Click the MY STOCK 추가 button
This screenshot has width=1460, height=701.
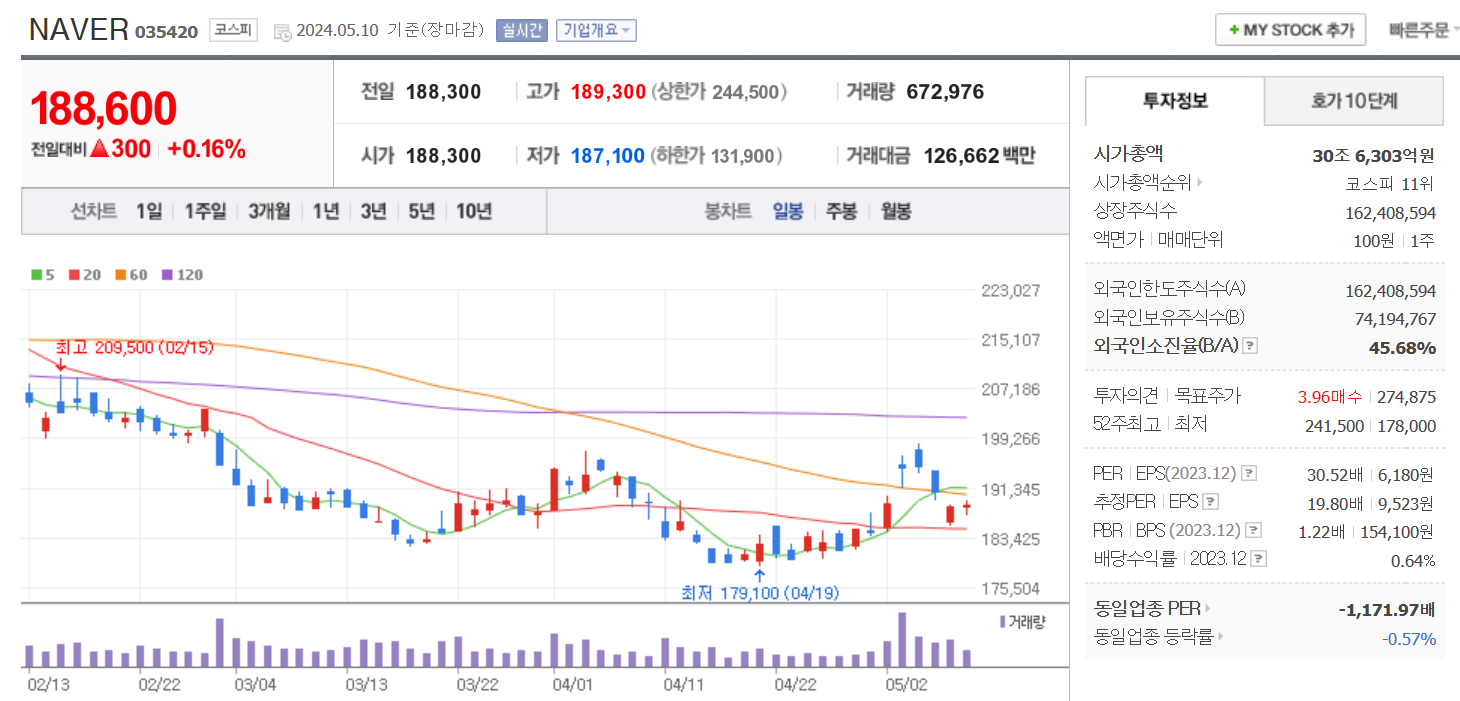(1290, 30)
